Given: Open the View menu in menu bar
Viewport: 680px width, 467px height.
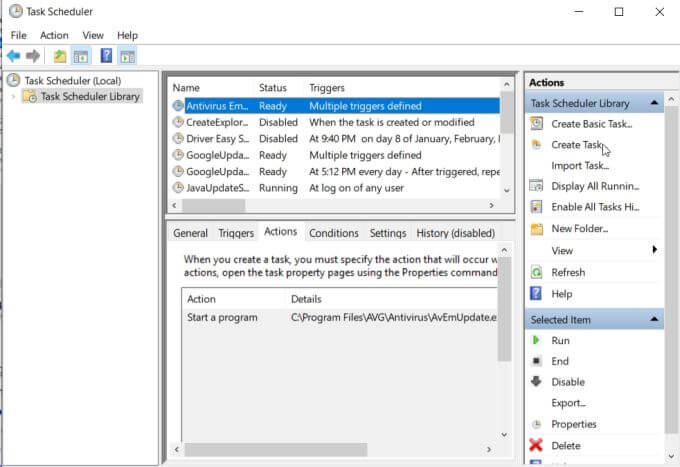Looking at the screenshot, I should 93,35.
